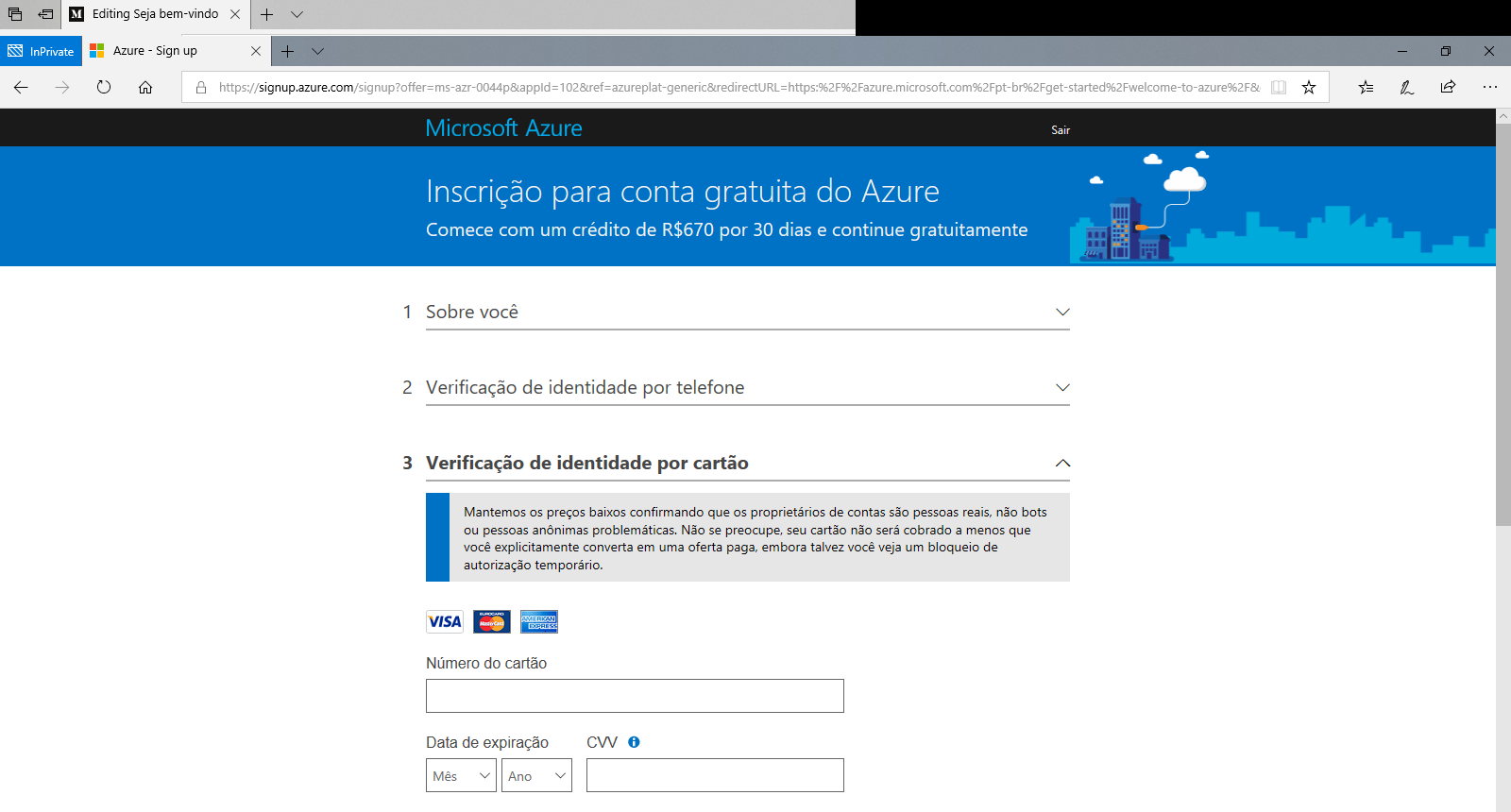Click Verificação de identidade por cartão heading

[x=587, y=463]
